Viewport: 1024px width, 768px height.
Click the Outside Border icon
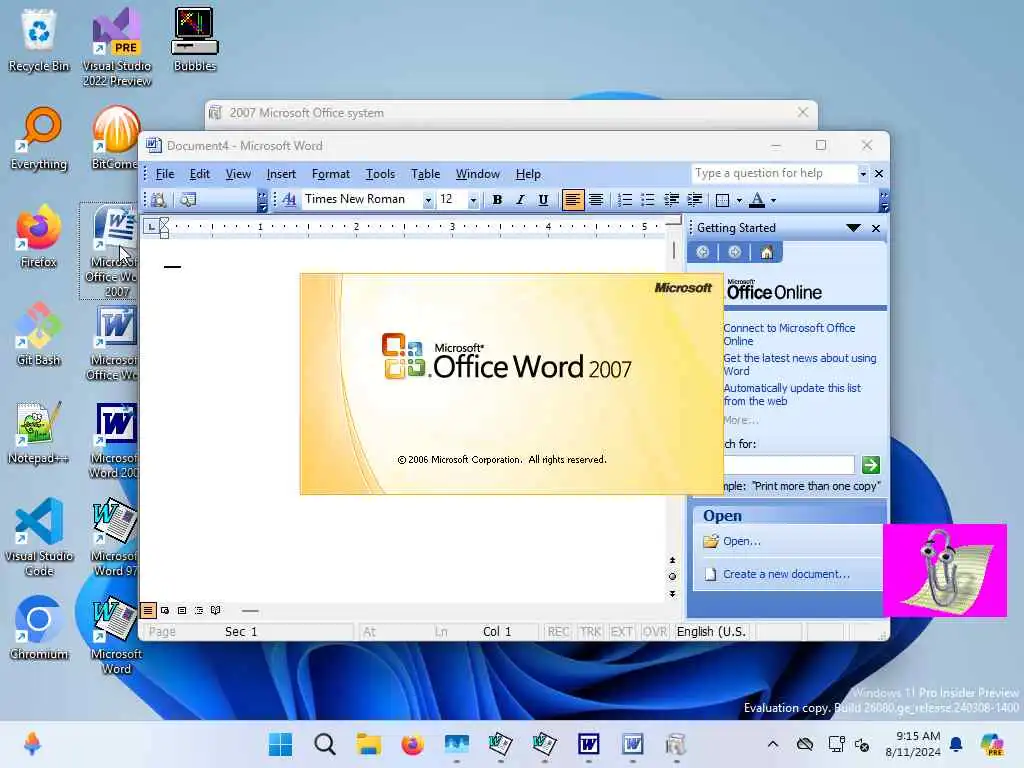722,200
